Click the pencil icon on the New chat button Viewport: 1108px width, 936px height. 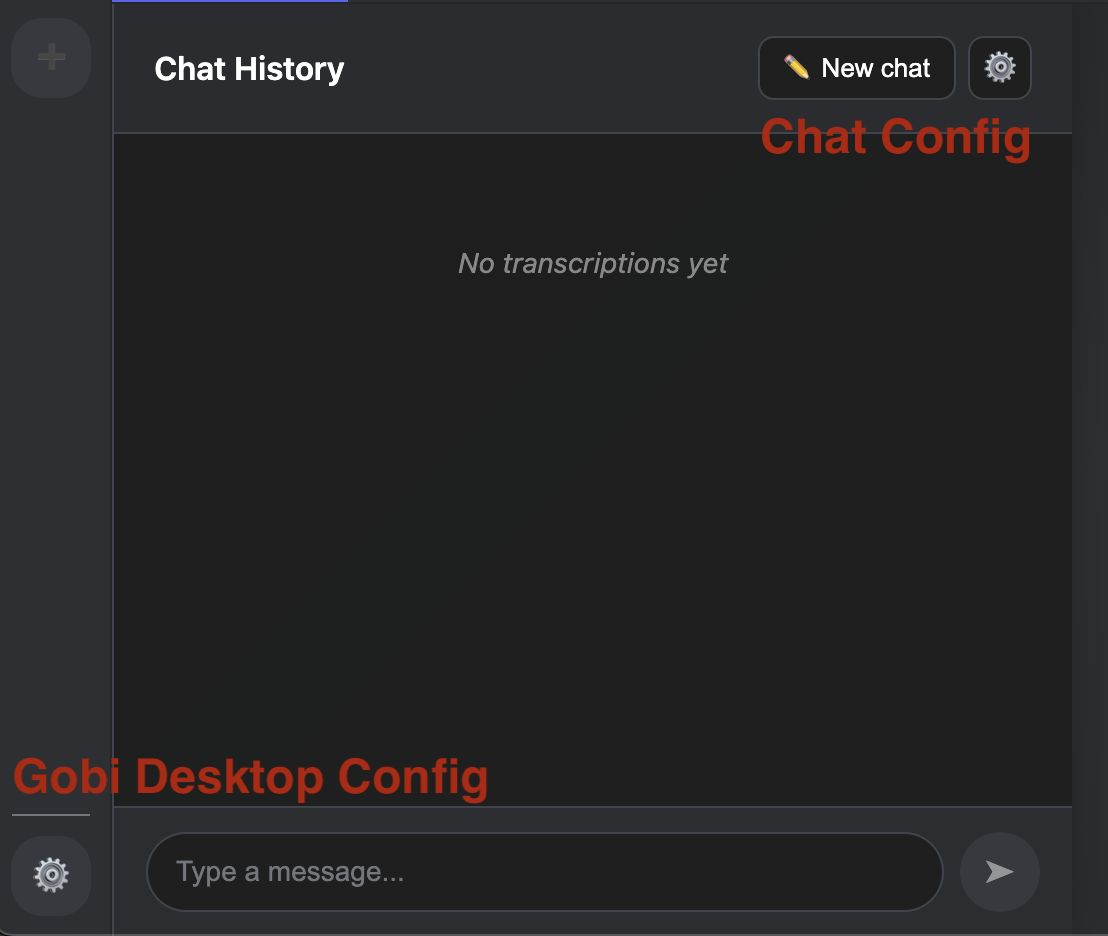point(797,67)
